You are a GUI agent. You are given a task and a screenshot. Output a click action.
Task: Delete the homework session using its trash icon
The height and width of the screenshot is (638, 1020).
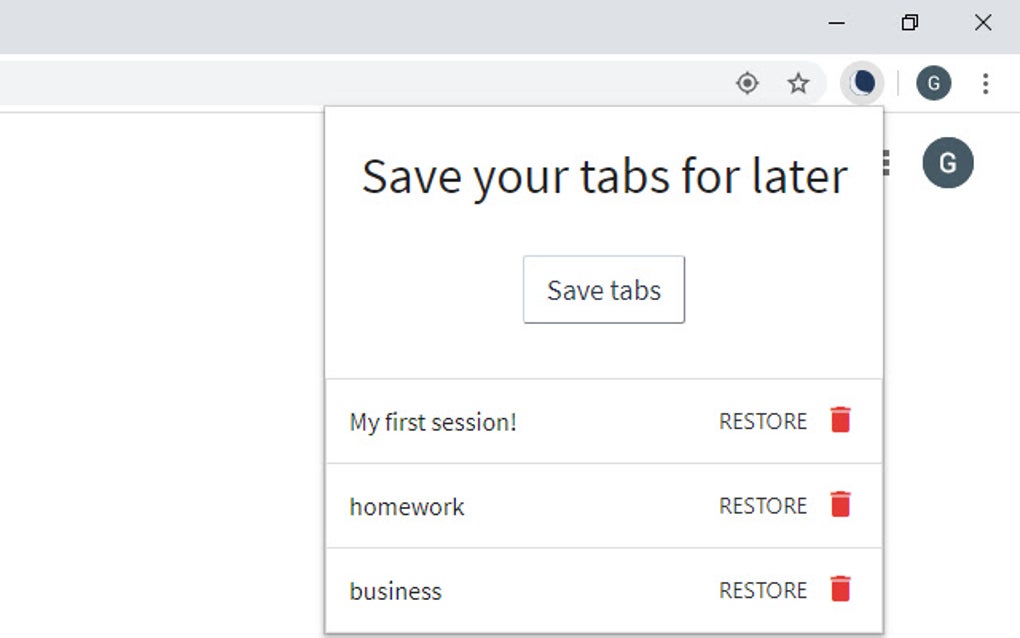tap(841, 505)
